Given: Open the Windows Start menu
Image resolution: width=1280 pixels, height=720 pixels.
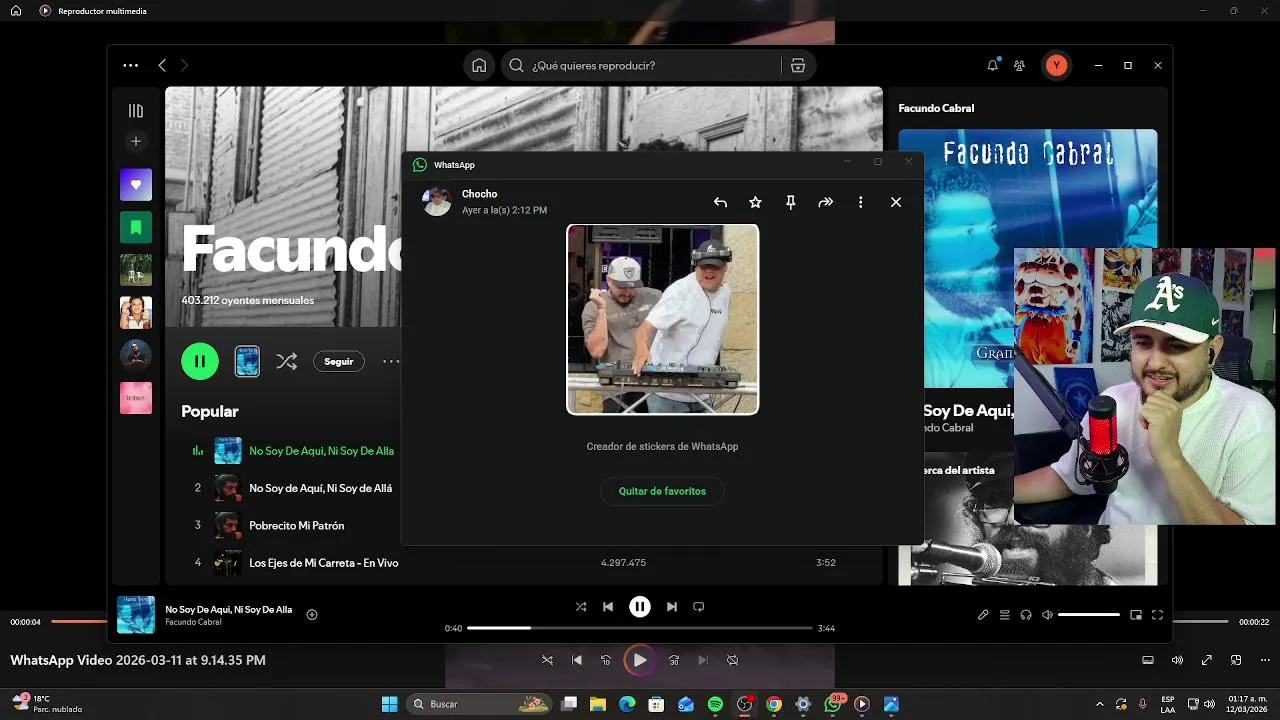Looking at the screenshot, I should 389,704.
